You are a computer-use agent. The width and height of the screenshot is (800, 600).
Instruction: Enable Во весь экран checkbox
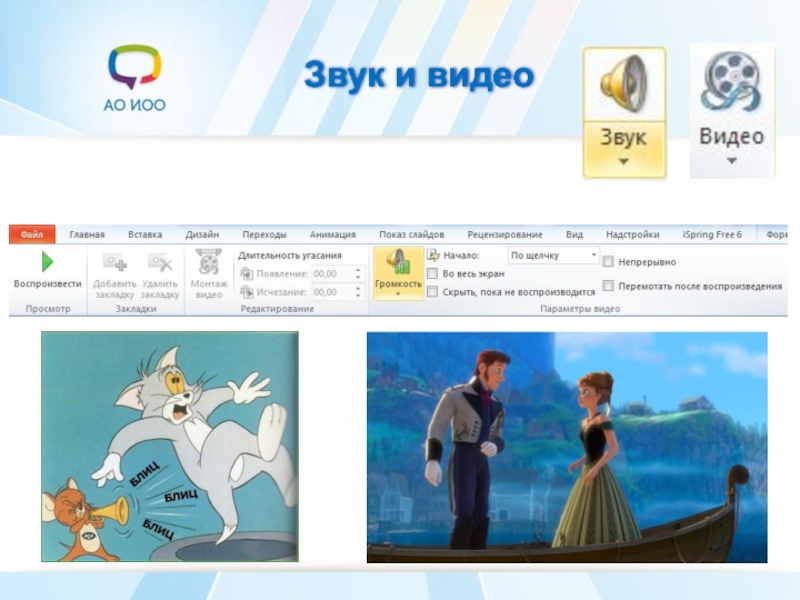click(x=432, y=273)
